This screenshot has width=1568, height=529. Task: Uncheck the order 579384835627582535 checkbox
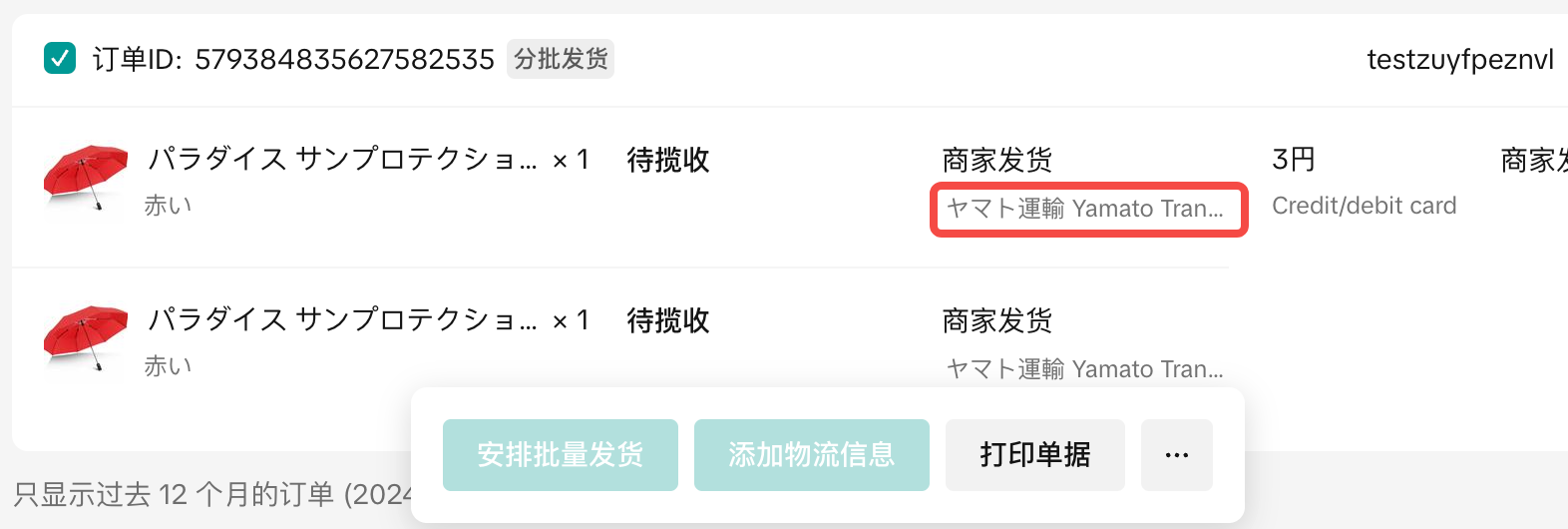tap(60, 59)
